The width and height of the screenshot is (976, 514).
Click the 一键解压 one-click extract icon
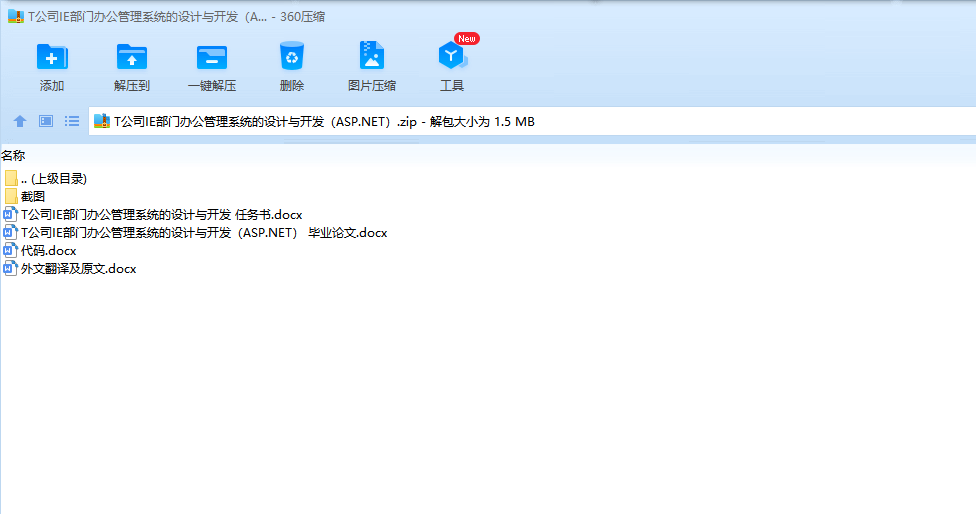(x=212, y=57)
